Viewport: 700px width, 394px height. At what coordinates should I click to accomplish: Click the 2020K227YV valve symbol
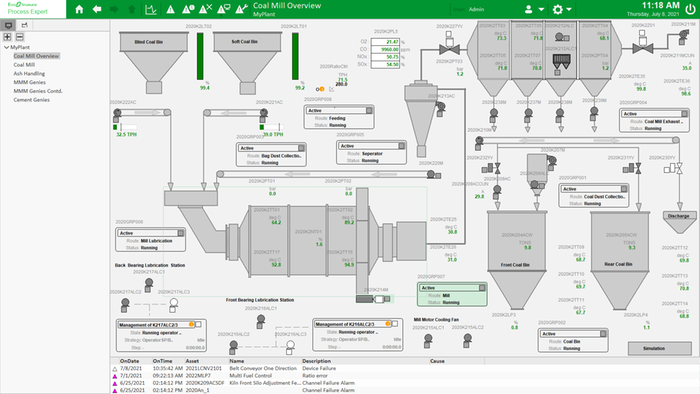tap(449, 44)
